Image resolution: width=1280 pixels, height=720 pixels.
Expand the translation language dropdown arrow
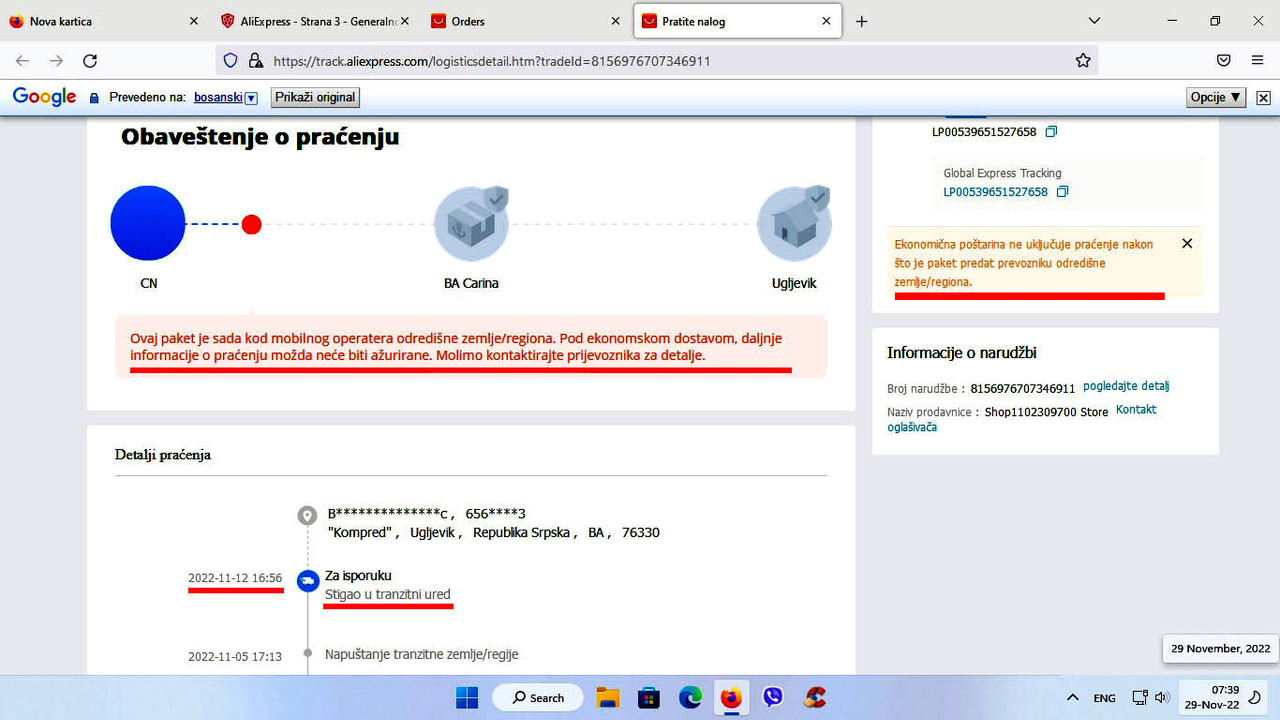coord(251,98)
